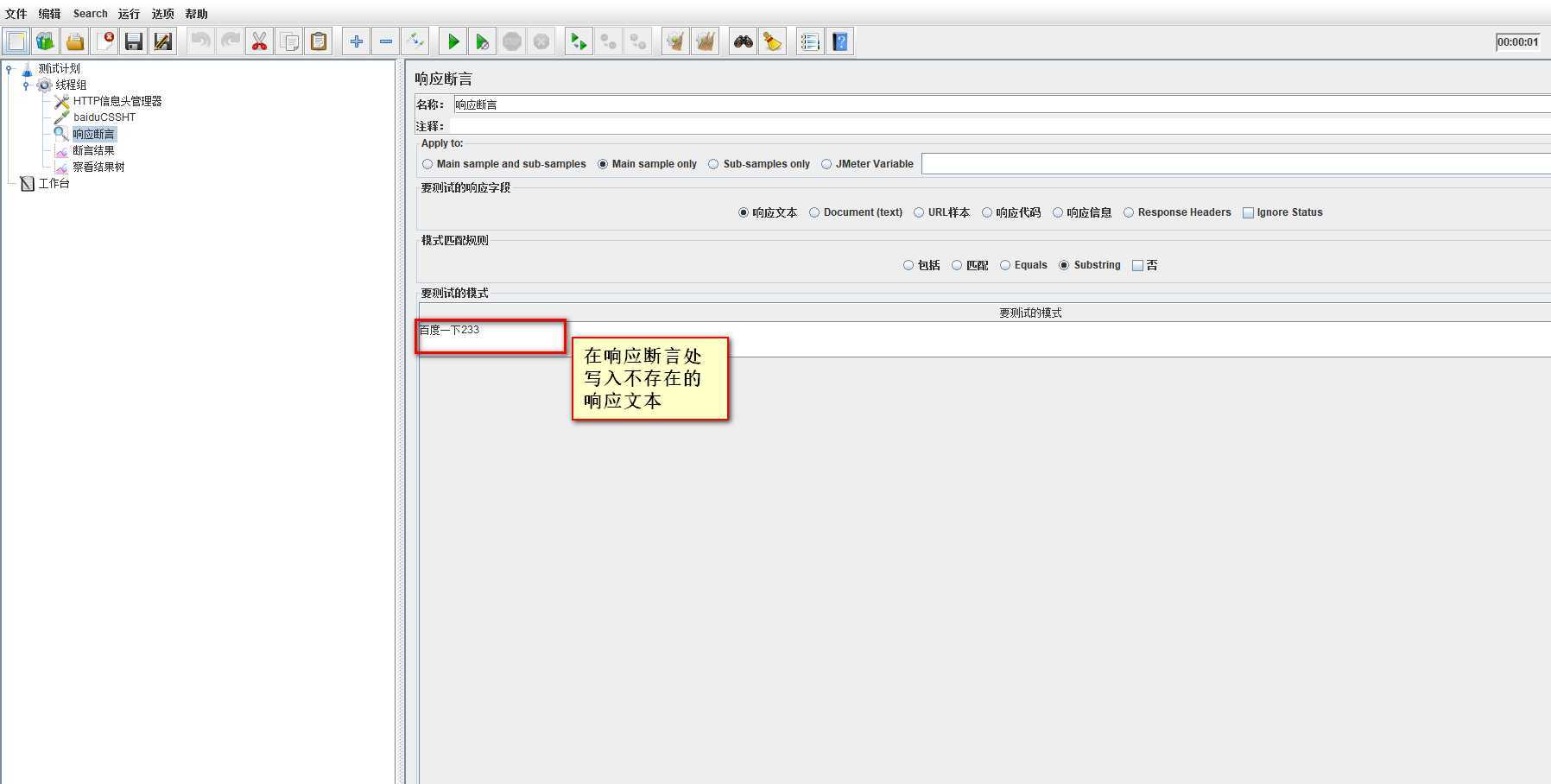Viewport: 1551px width, 784px height.
Task: Open Search with the binoculars icon
Action: coord(743,41)
